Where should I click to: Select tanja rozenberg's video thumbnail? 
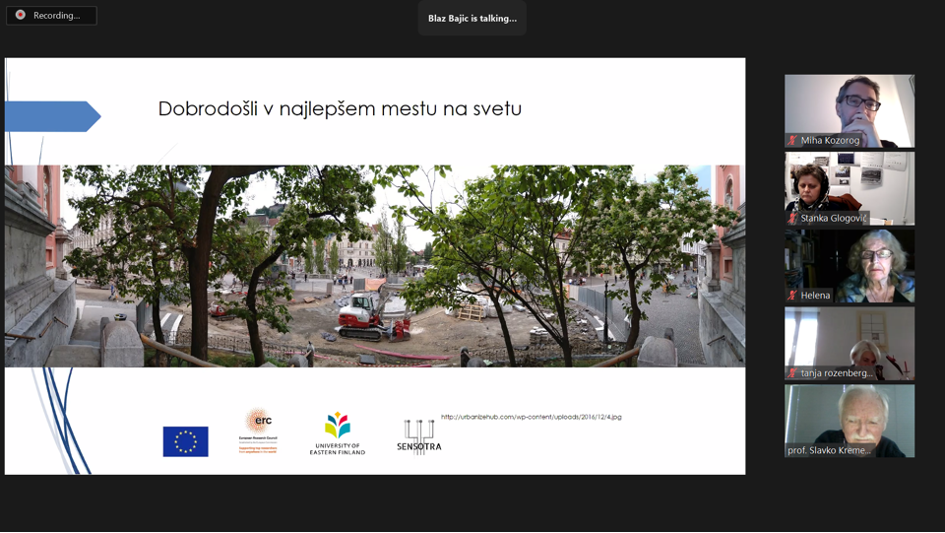coord(849,343)
